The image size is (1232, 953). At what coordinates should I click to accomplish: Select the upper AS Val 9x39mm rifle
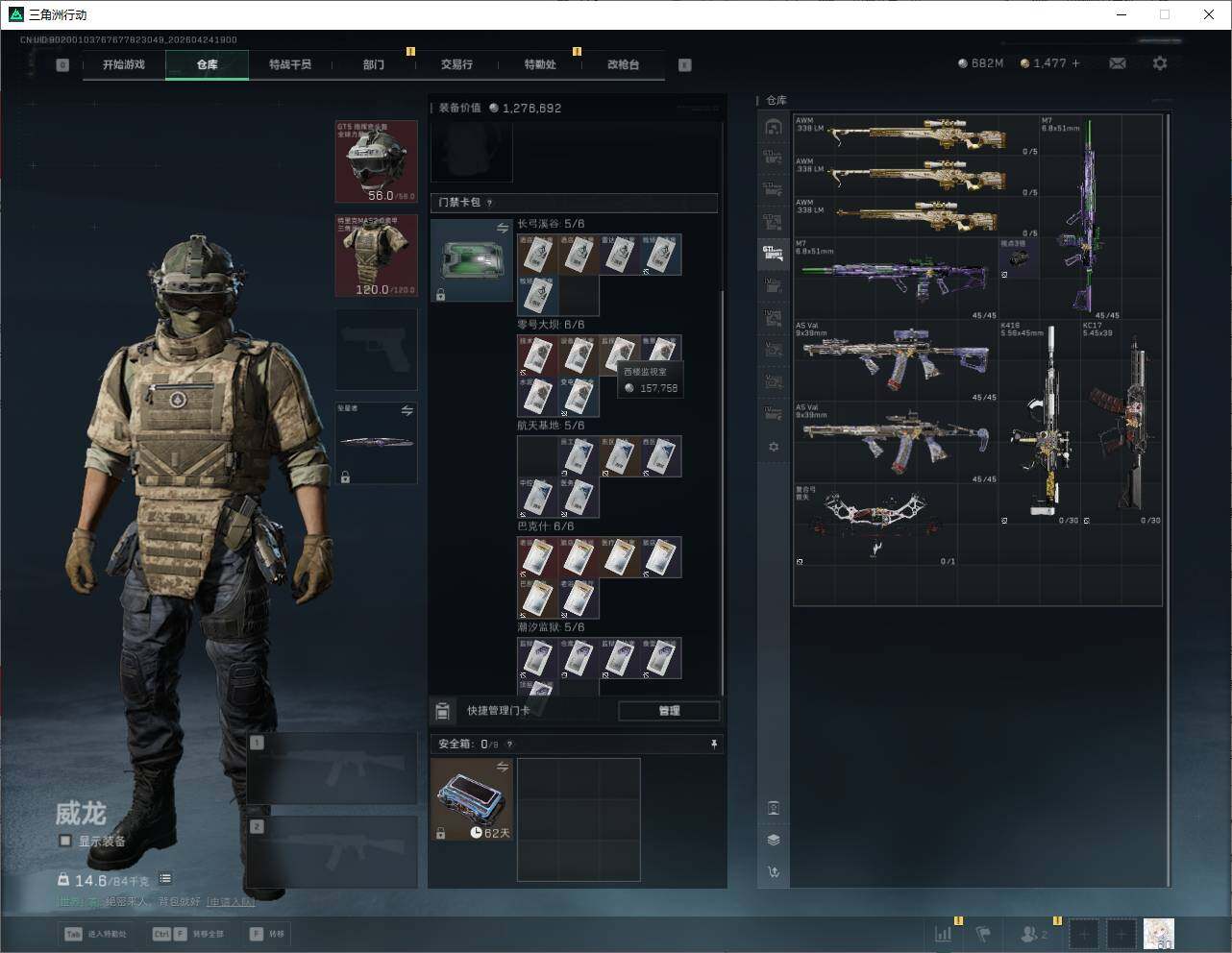click(896, 360)
